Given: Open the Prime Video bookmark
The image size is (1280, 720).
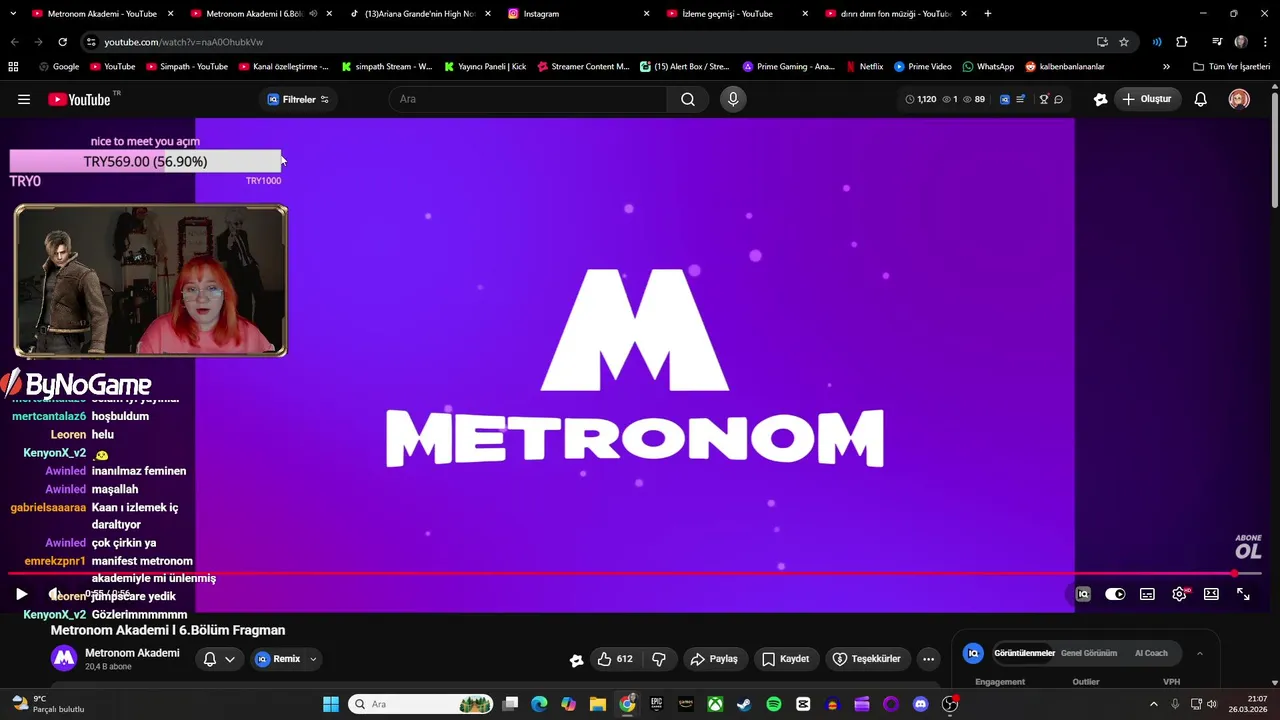Looking at the screenshot, I should 923,67.
